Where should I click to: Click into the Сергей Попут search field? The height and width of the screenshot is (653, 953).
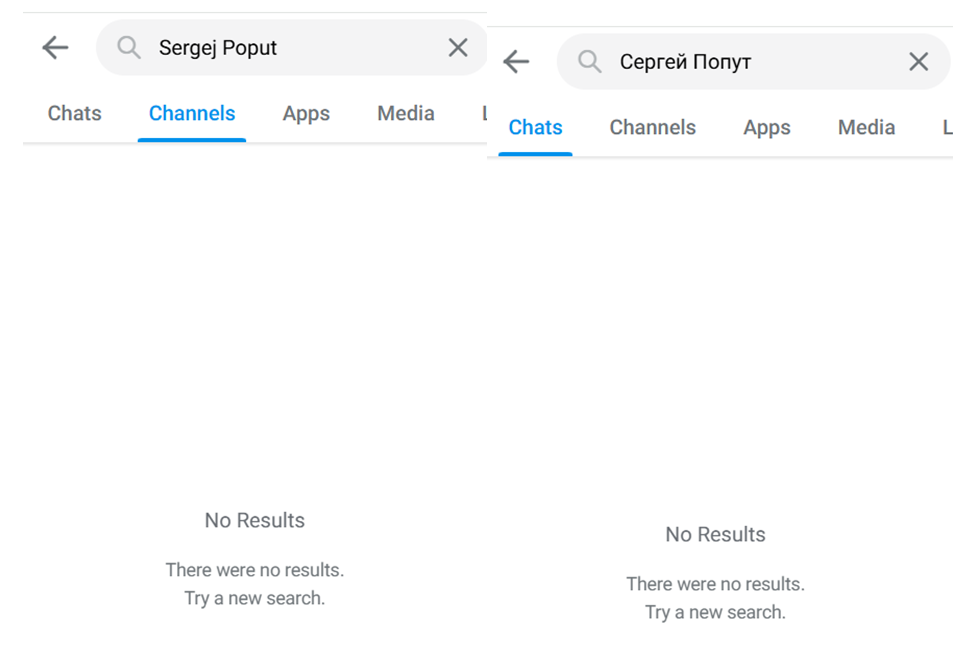(x=750, y=61)
